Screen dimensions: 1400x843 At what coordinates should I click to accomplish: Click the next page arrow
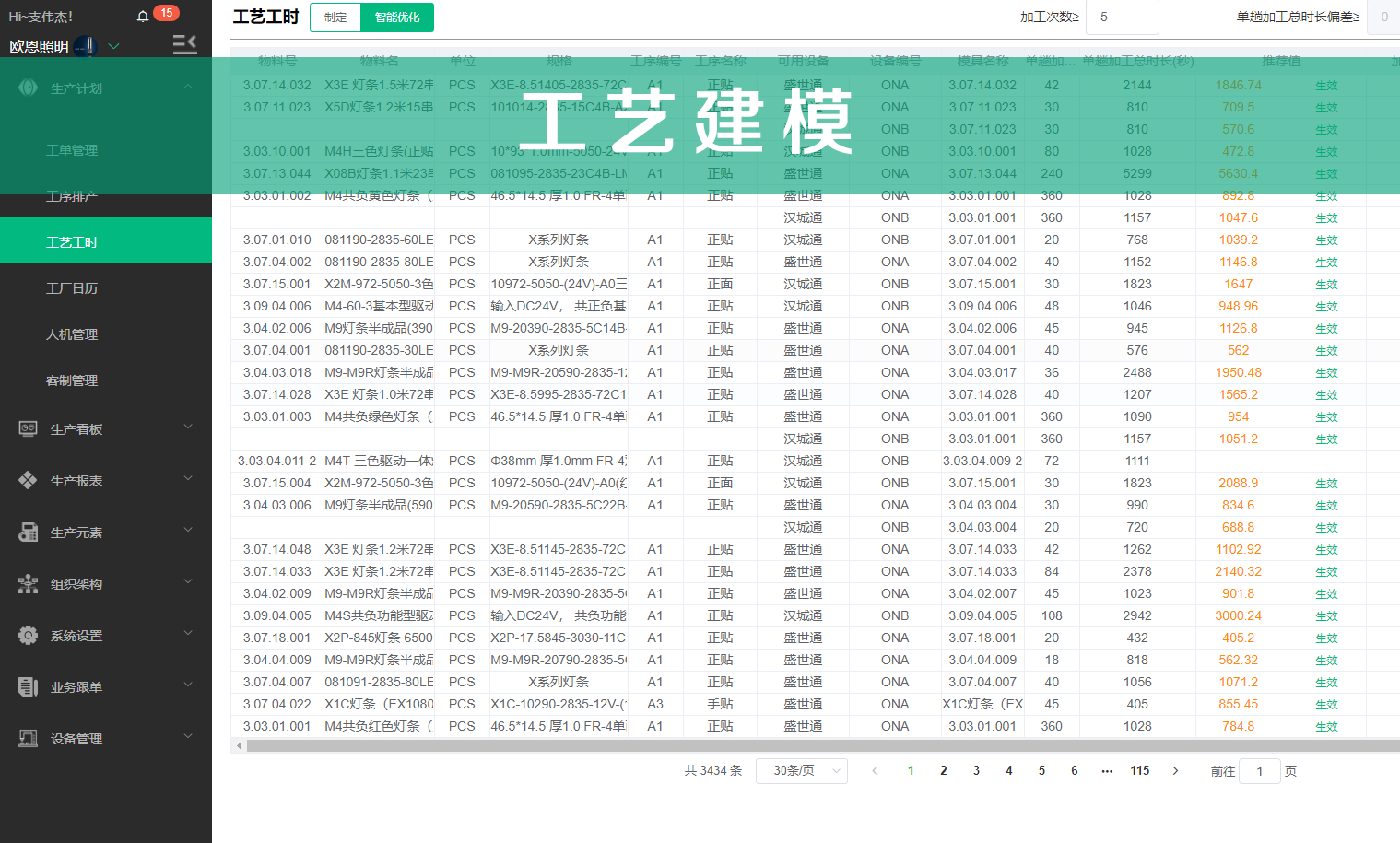1174,770
